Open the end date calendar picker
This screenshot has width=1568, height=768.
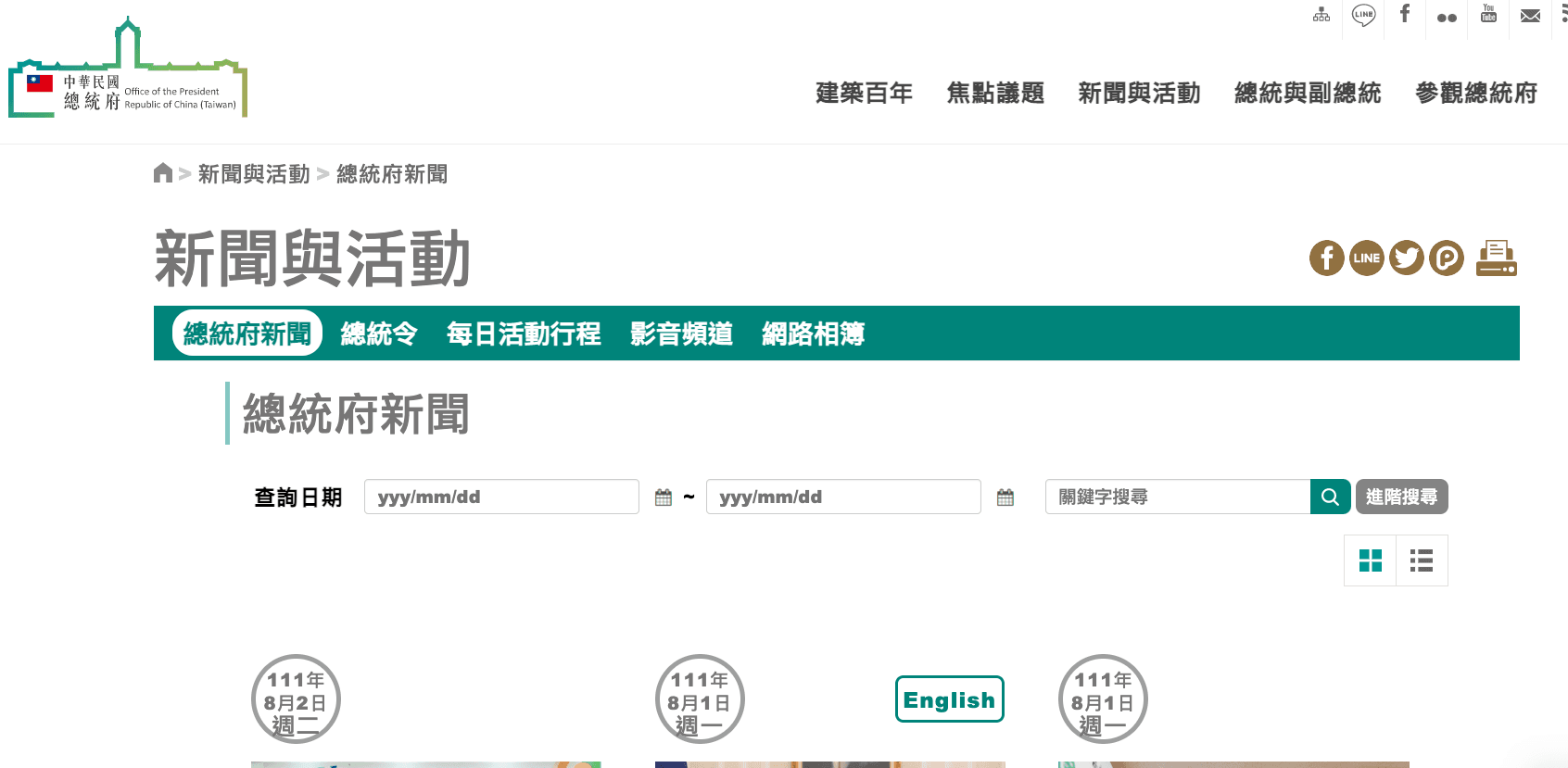click(x=1005, y=497)
